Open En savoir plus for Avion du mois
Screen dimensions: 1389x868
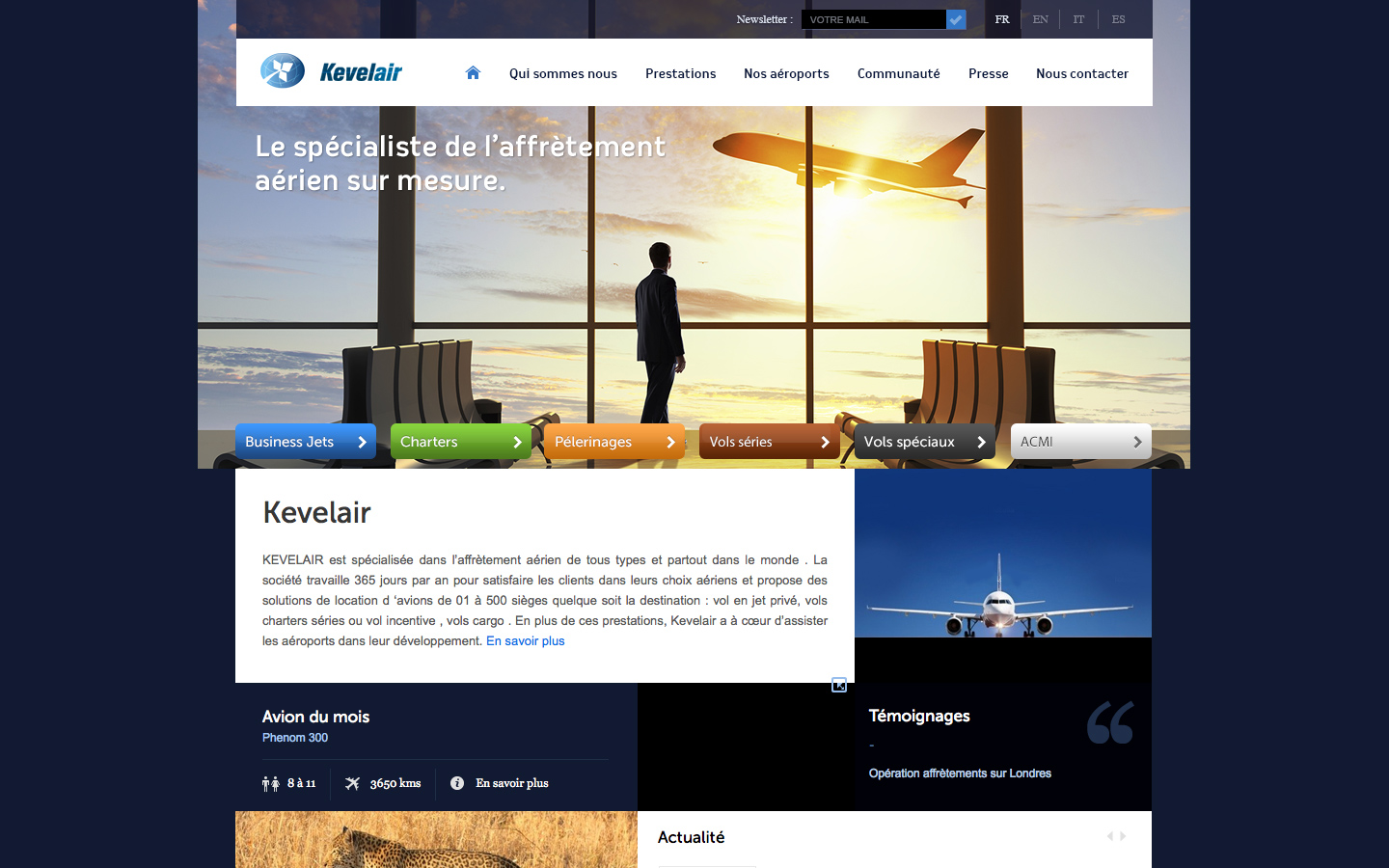(x=512, y=783)
